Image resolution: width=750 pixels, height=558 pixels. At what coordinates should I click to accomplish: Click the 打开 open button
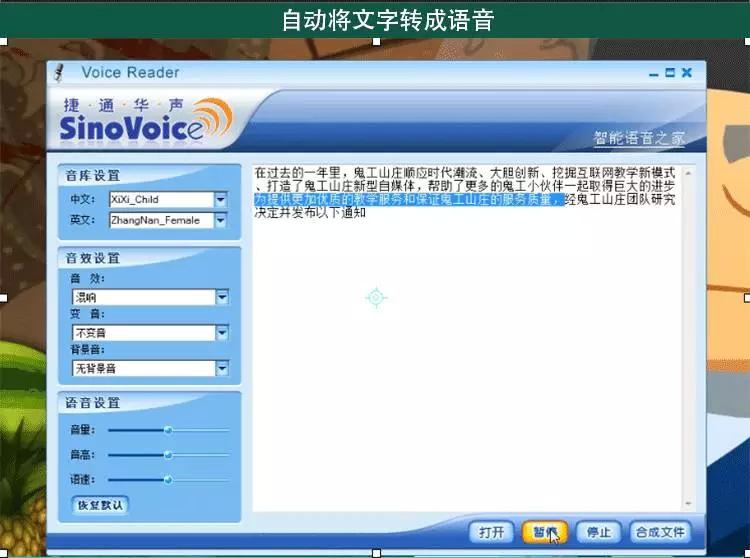[x=492, y=532]
